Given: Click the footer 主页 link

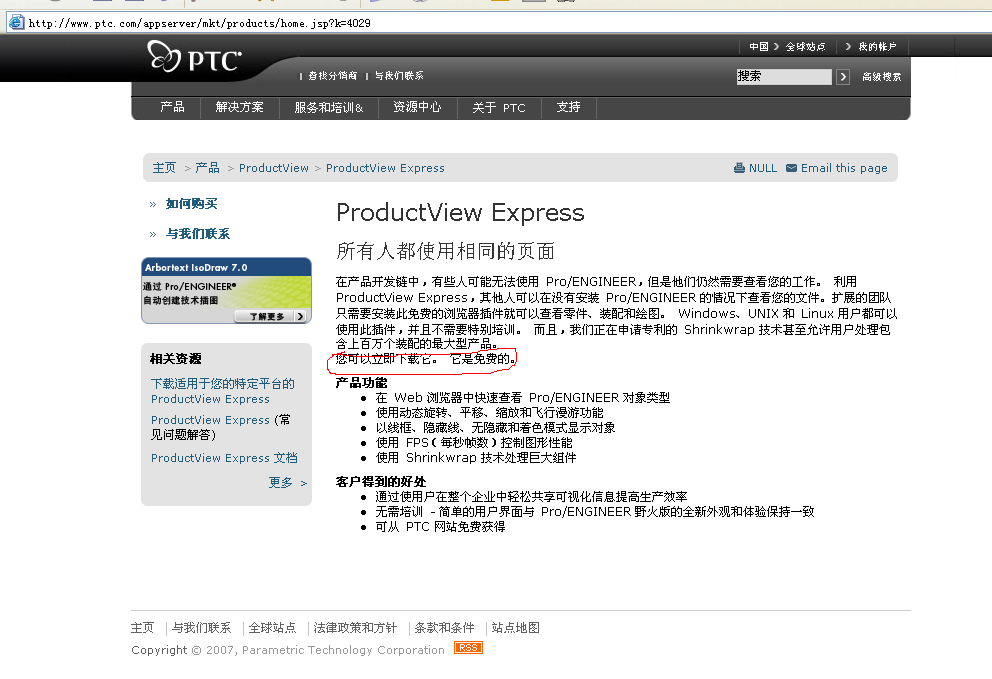Looking at the screenshot, I should [x=142, y=628].
